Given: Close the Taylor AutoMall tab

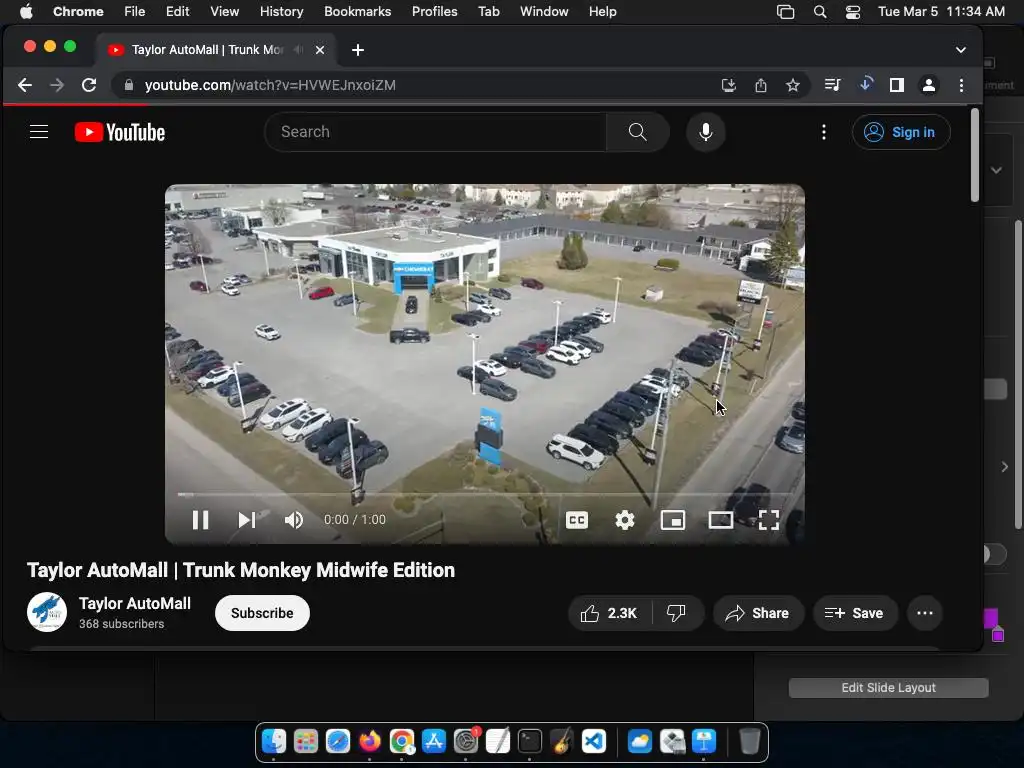Looking at the screenshot, I should click(320, 50).
